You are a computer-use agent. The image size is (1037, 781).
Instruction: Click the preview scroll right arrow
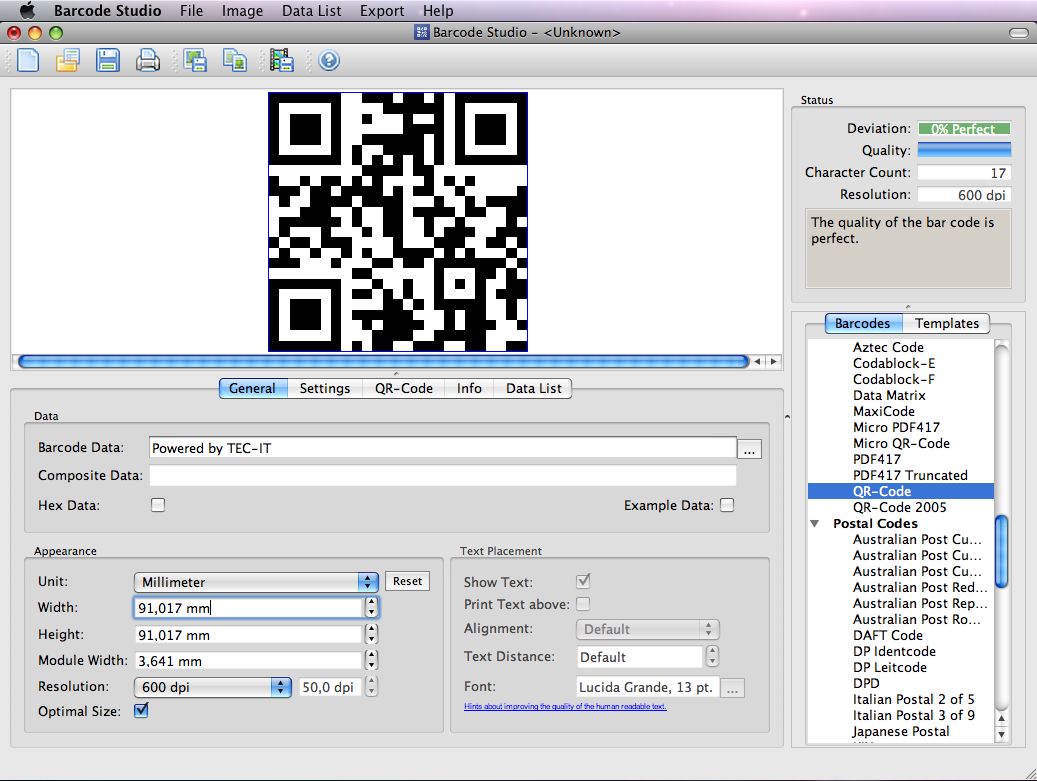pyautogui.click(x=773, y=362)
